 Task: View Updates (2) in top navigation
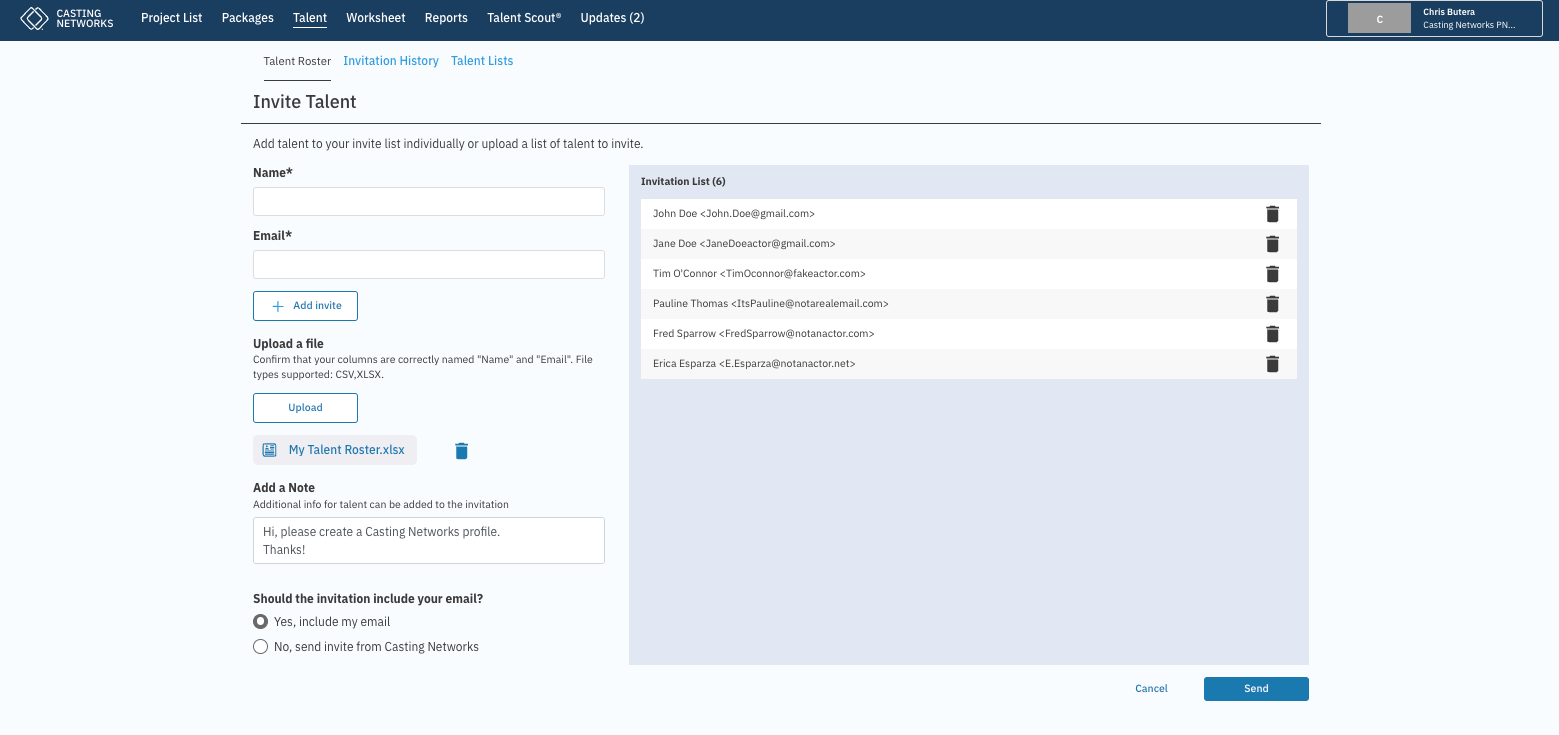click(612, 18)
